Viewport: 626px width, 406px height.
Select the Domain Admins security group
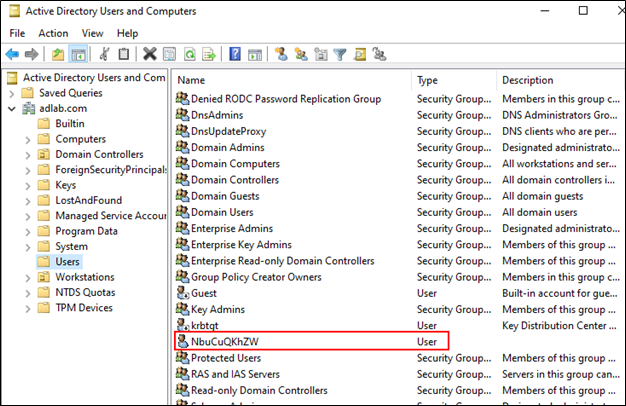227,148
